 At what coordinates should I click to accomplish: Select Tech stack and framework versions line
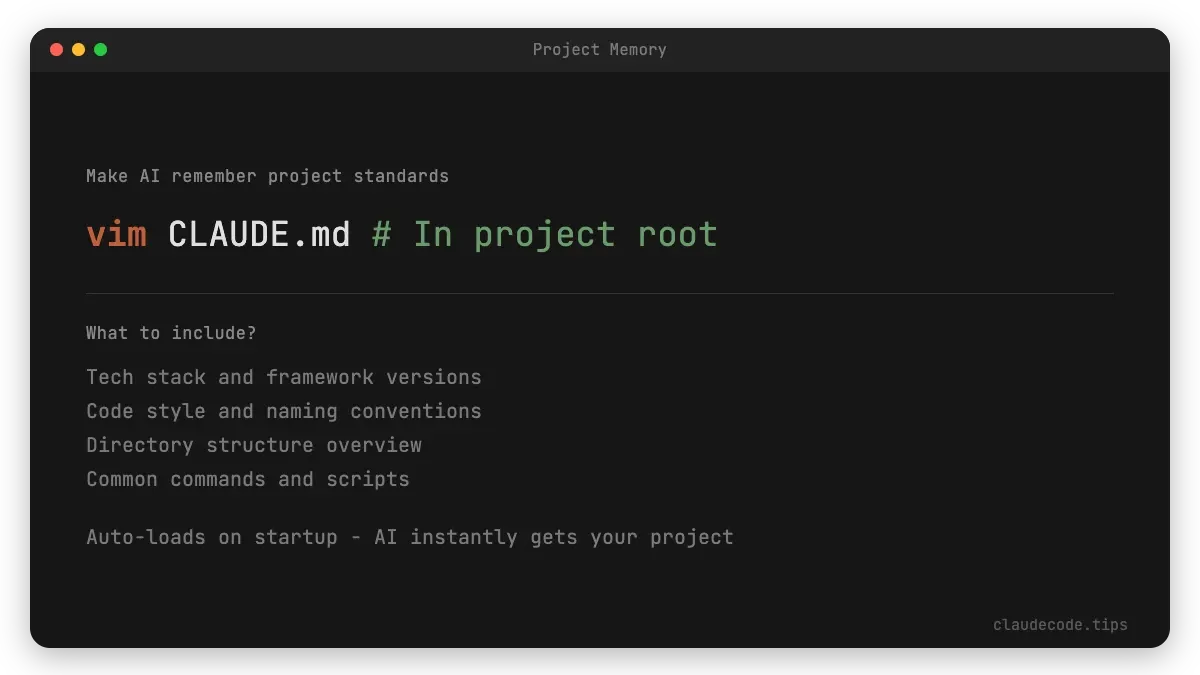(x=283, y=377)
